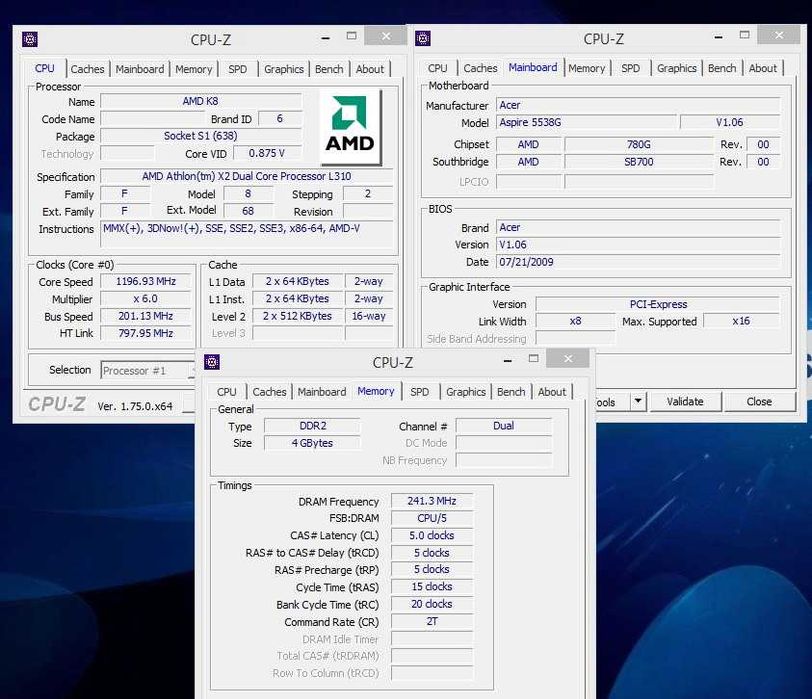Viewport: 812px width, 699px height.
Task: Maximize the Memory window
Action: pyautogui.click(x=533, y=358)
